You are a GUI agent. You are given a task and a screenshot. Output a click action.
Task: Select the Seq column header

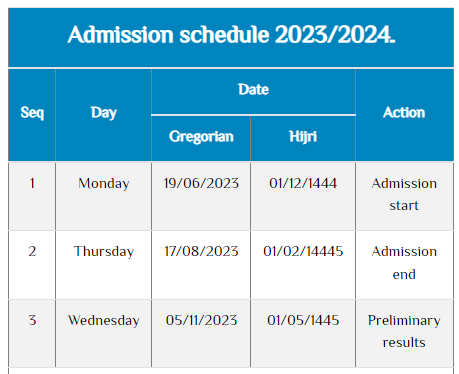(32, 112)
